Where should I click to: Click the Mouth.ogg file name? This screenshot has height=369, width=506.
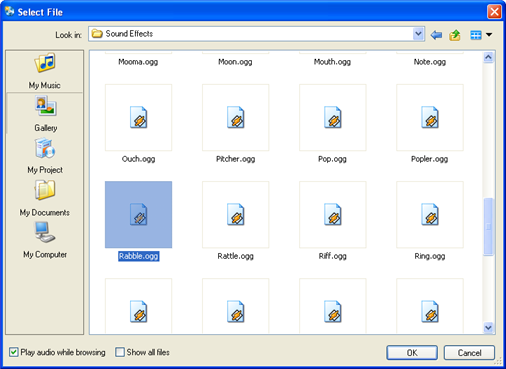point(332,62)
